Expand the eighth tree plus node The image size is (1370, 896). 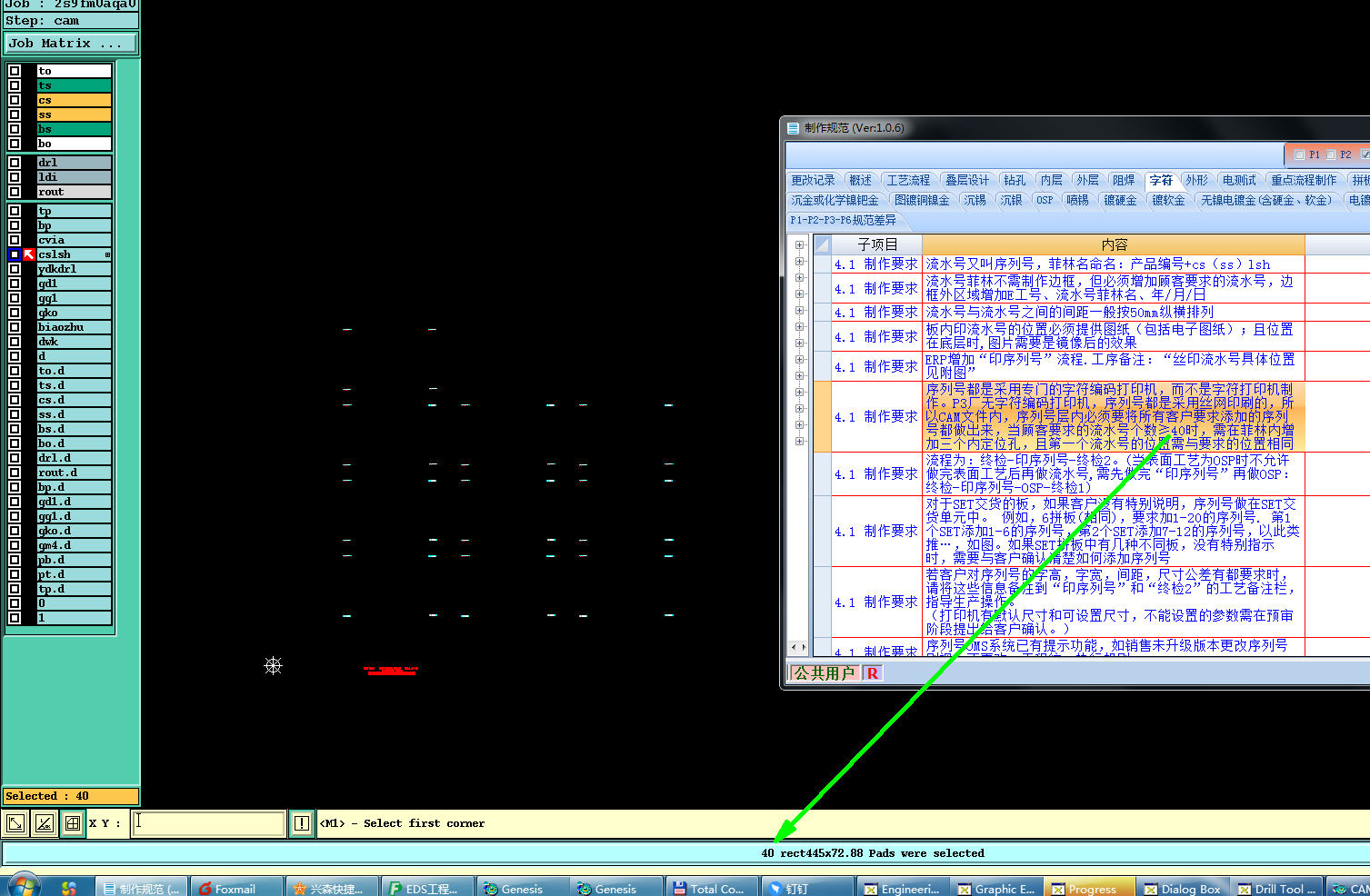pyautogui.click(x=799, y=359)
